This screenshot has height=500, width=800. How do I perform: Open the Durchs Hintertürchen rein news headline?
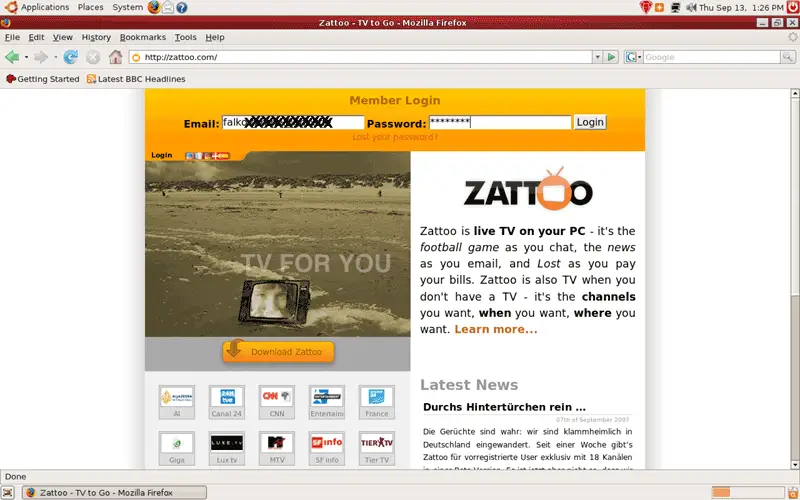click(x=504, y=407)
